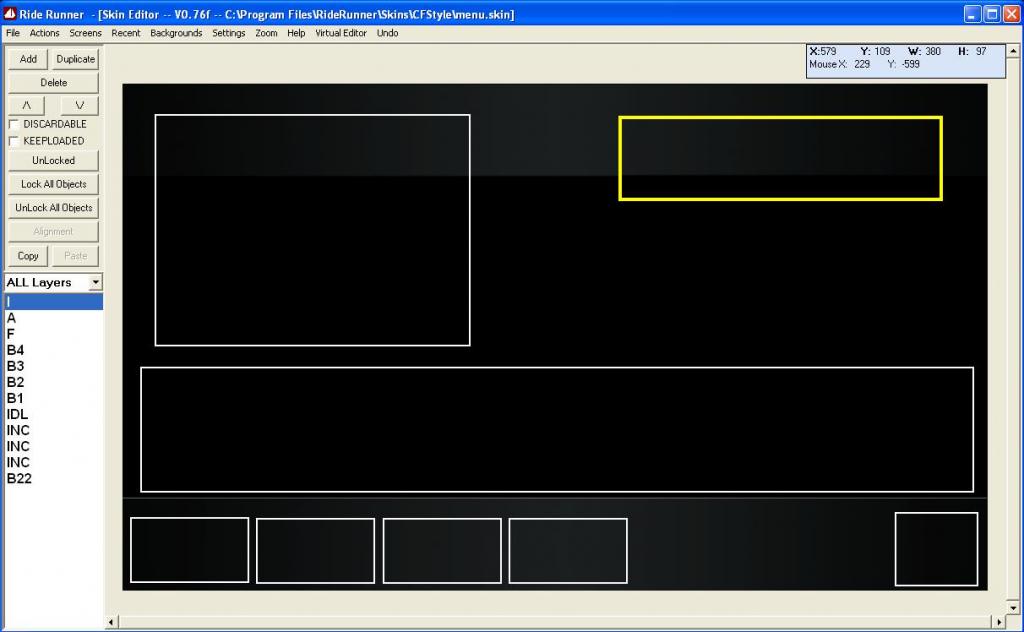Click the horizontal scrollbar left arrow

pyautogui.click(x=111, y=622)
